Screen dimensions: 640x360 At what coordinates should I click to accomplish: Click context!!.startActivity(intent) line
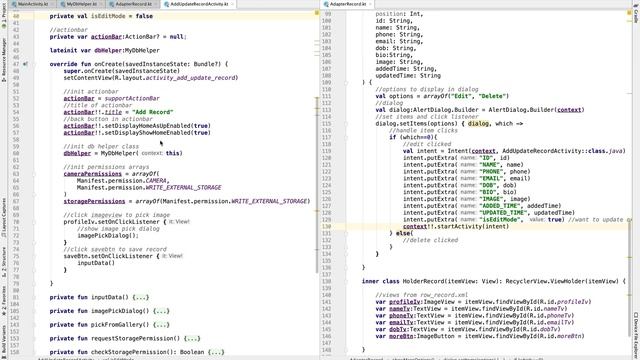click(456, 227)
